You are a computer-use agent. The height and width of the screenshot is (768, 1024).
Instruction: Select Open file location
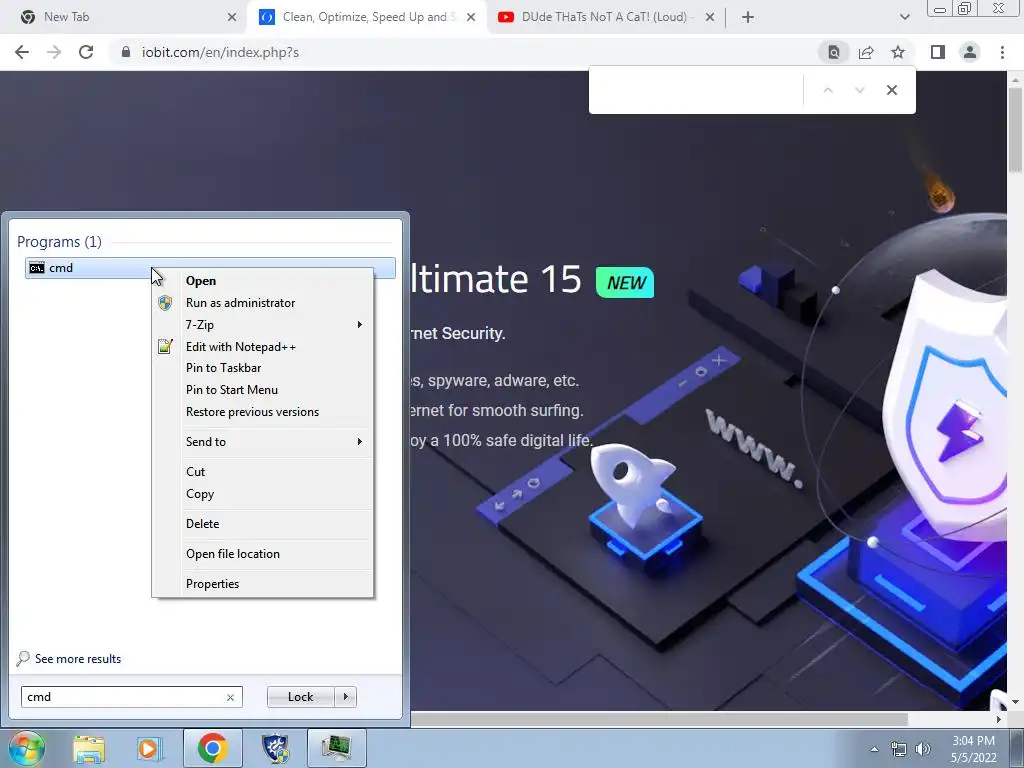coord(232,554)
